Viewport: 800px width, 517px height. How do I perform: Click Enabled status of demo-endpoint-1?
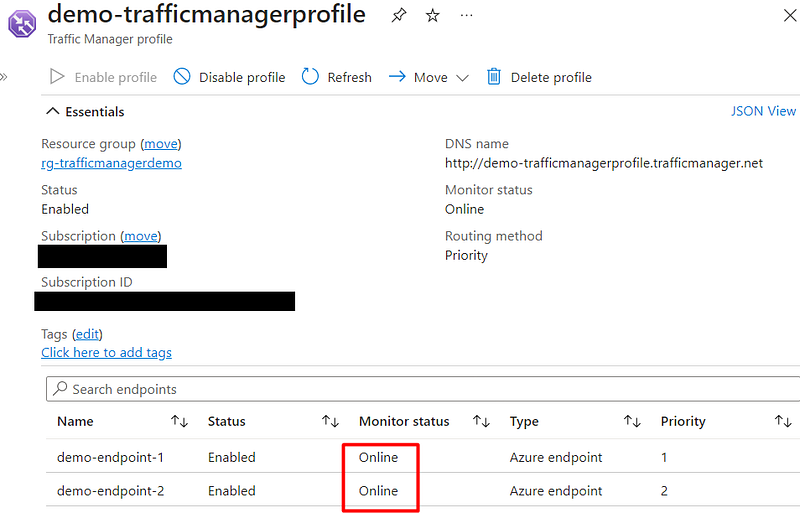(x=232, y=457)
